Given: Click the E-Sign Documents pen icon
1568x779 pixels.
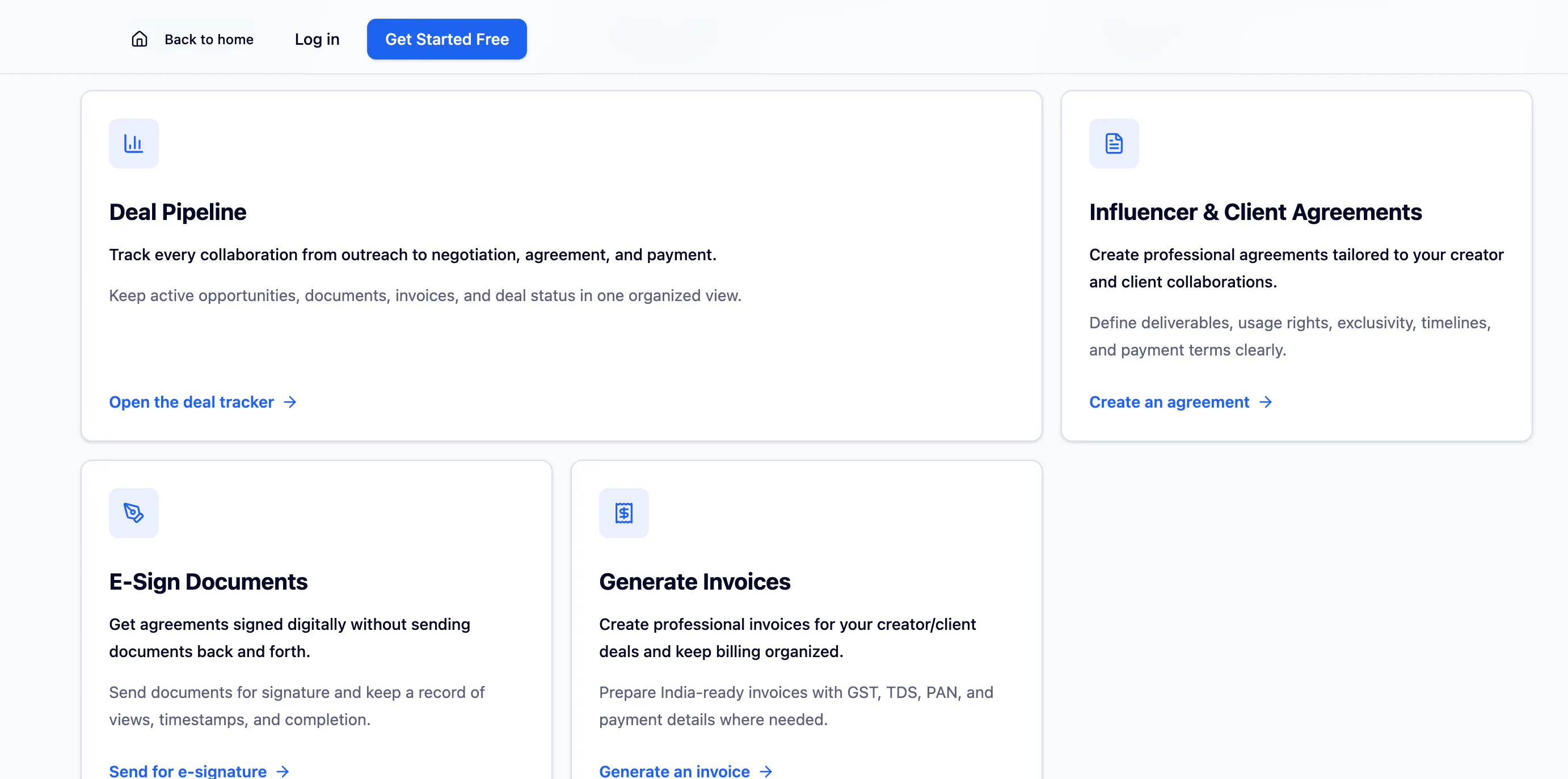Looking at the screenshot, I should pos(133,513).
